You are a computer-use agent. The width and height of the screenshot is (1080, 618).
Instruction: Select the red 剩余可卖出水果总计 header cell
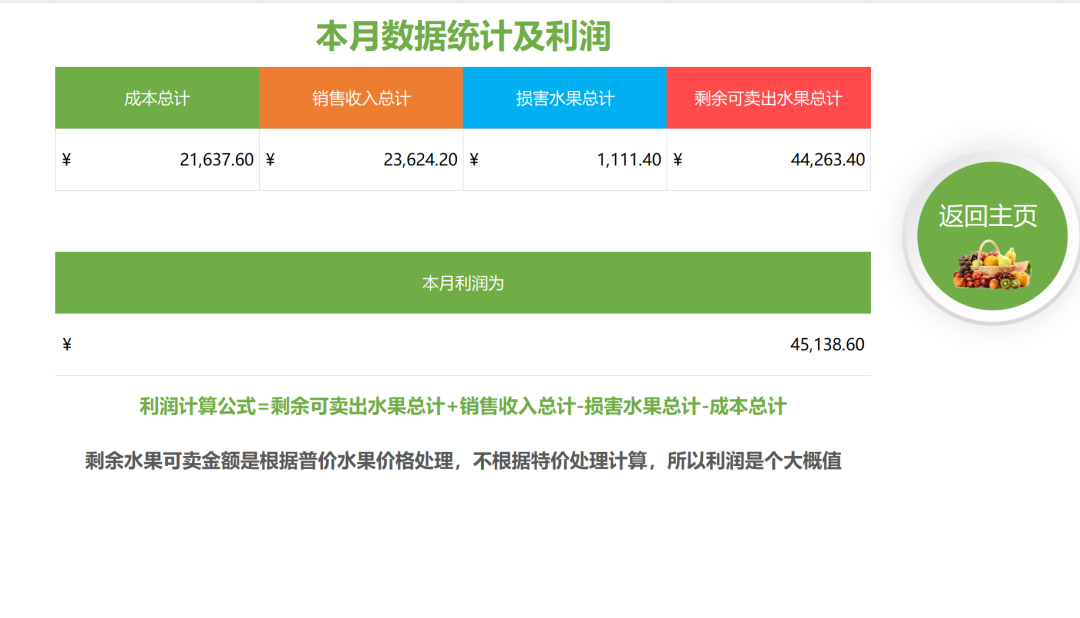coord(768,98)
